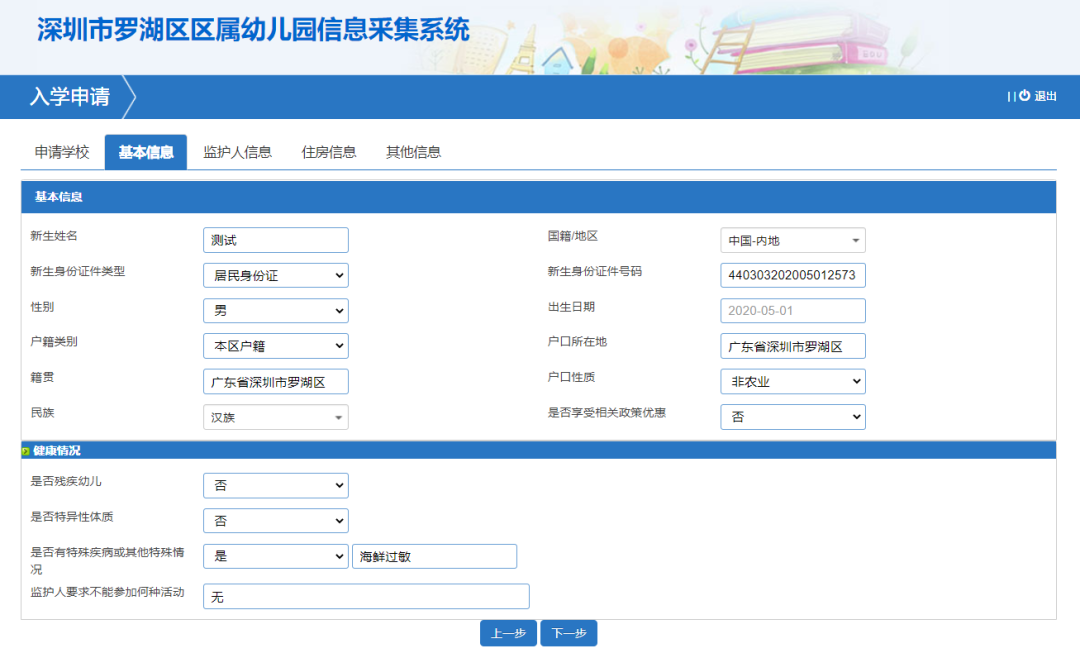Open the 监护人信息 tab
The height and width of the screenshot is (653, 1080).
(237, 152)
